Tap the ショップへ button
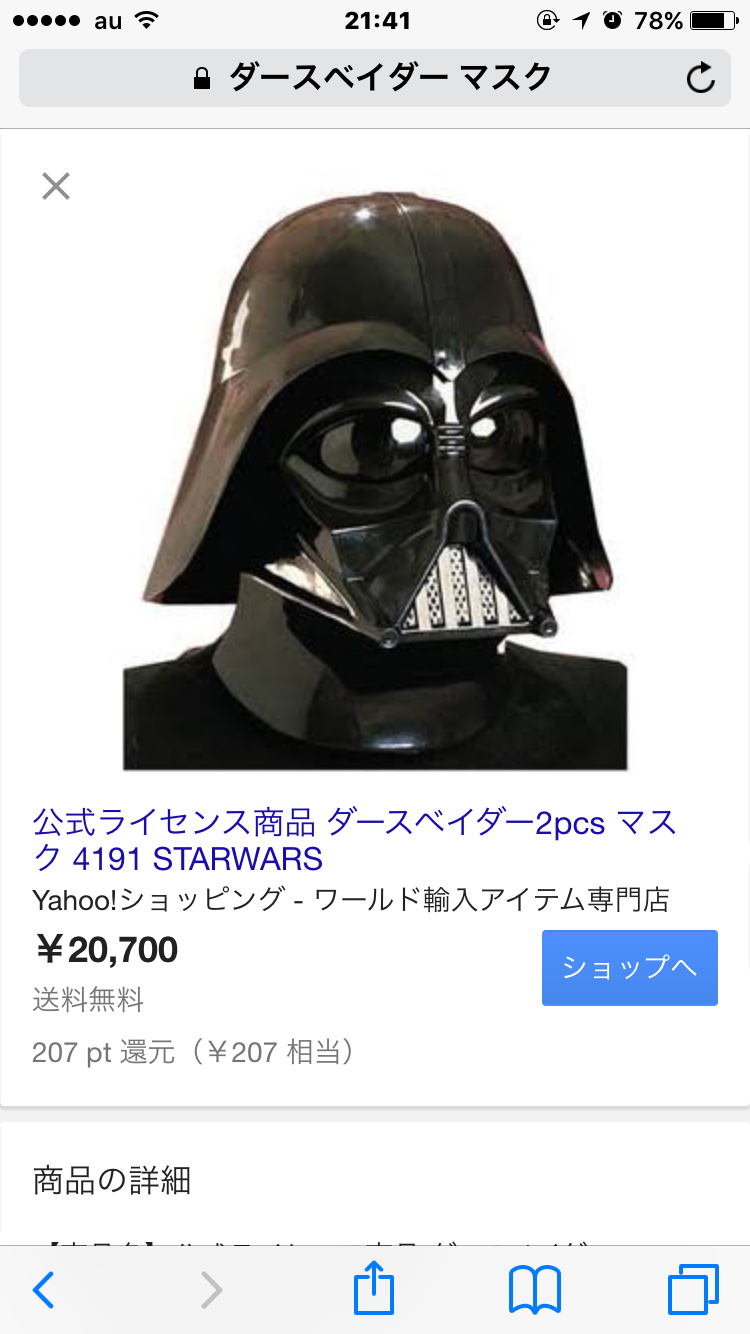 (x=630, y=967)
